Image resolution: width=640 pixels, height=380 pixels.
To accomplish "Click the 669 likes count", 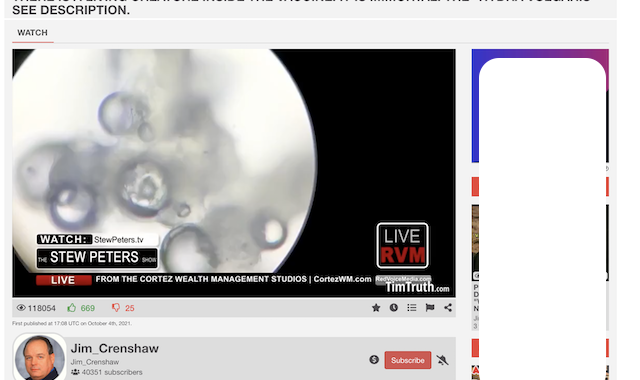I will click(x=88, y=308).
